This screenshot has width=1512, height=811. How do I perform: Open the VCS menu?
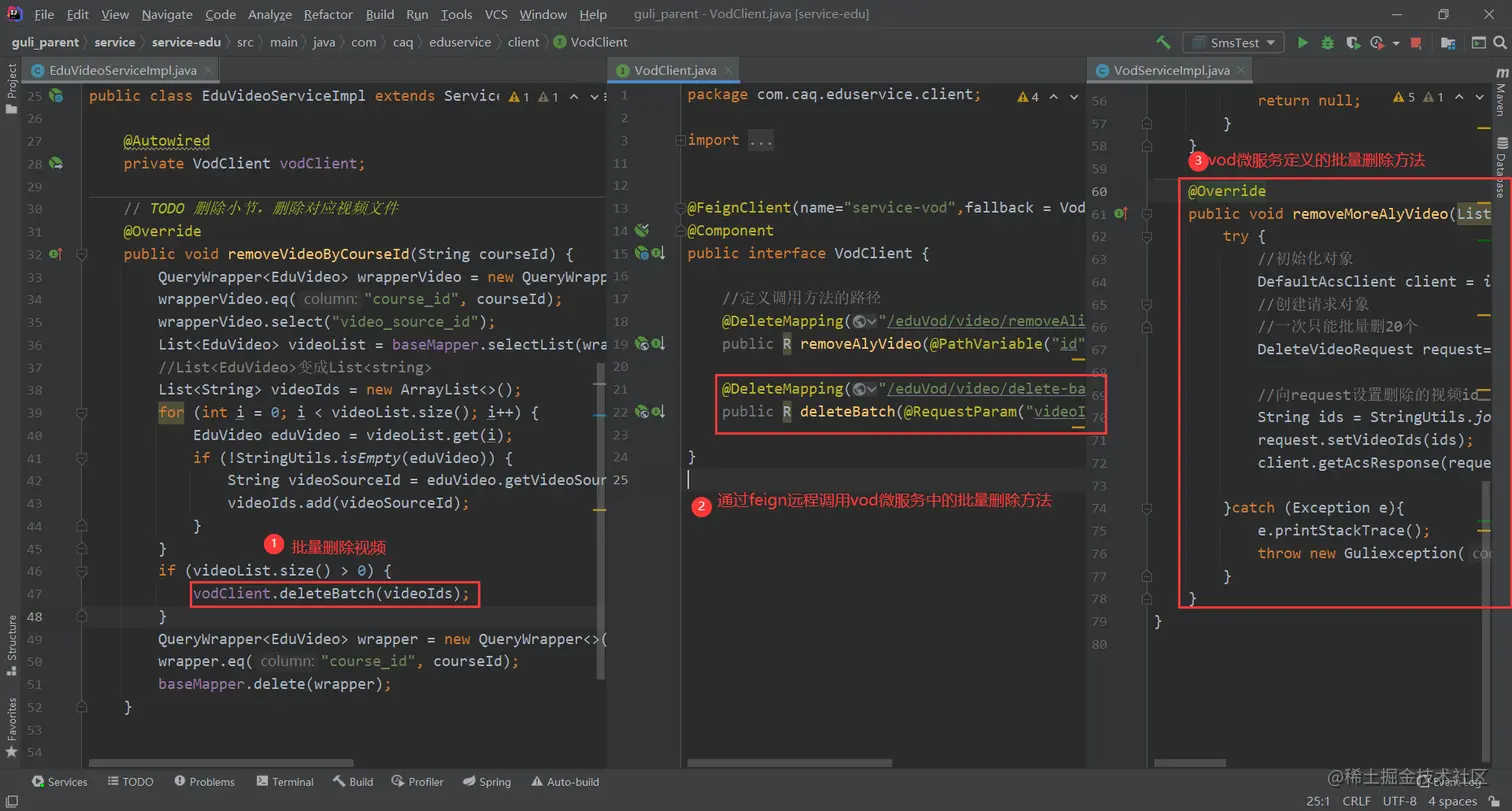[x=496, y=15]
